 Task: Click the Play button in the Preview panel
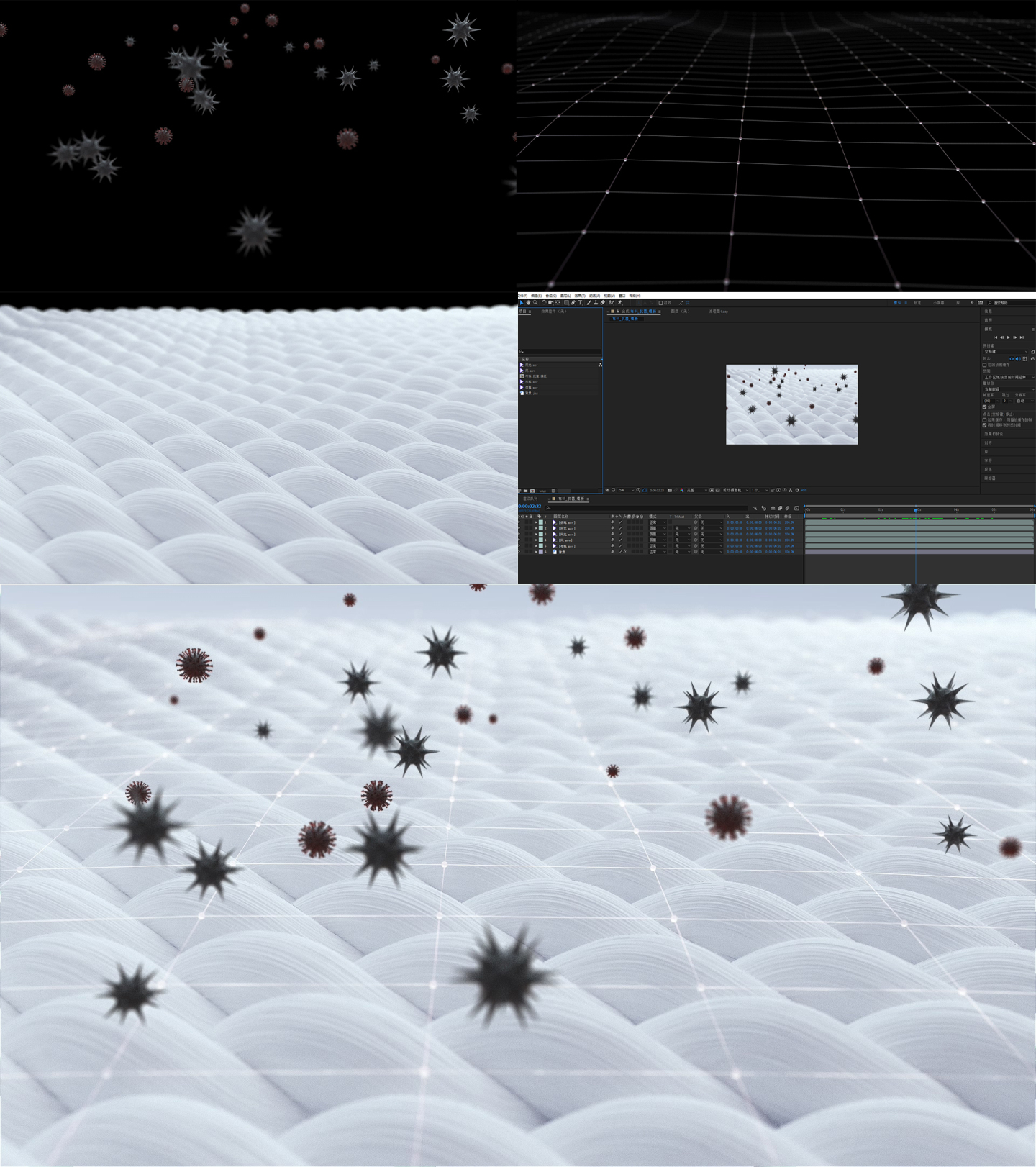[x=1009, y=337]
